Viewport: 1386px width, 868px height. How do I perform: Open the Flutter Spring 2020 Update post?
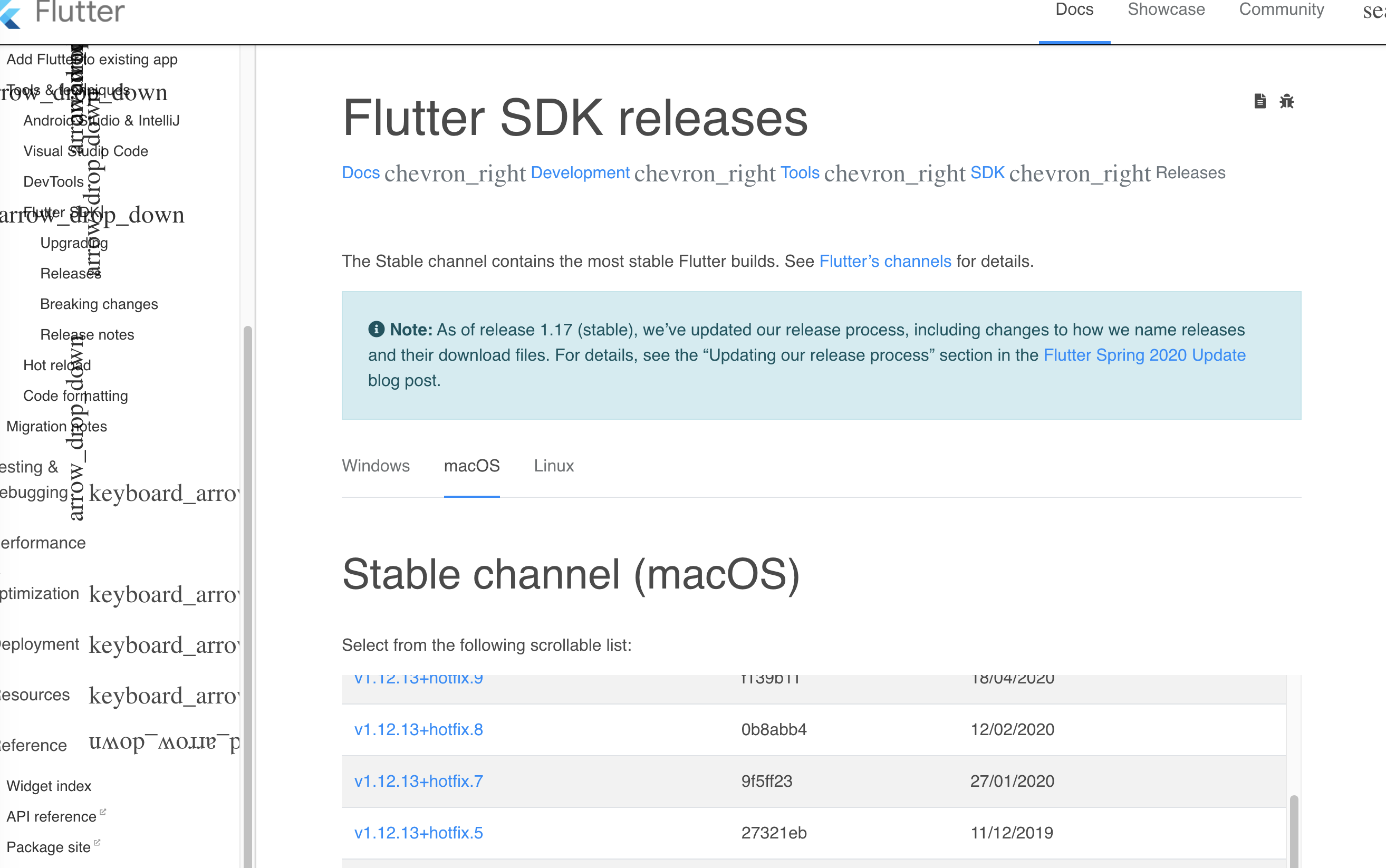pyautogui.click(x=1144, y=355)
